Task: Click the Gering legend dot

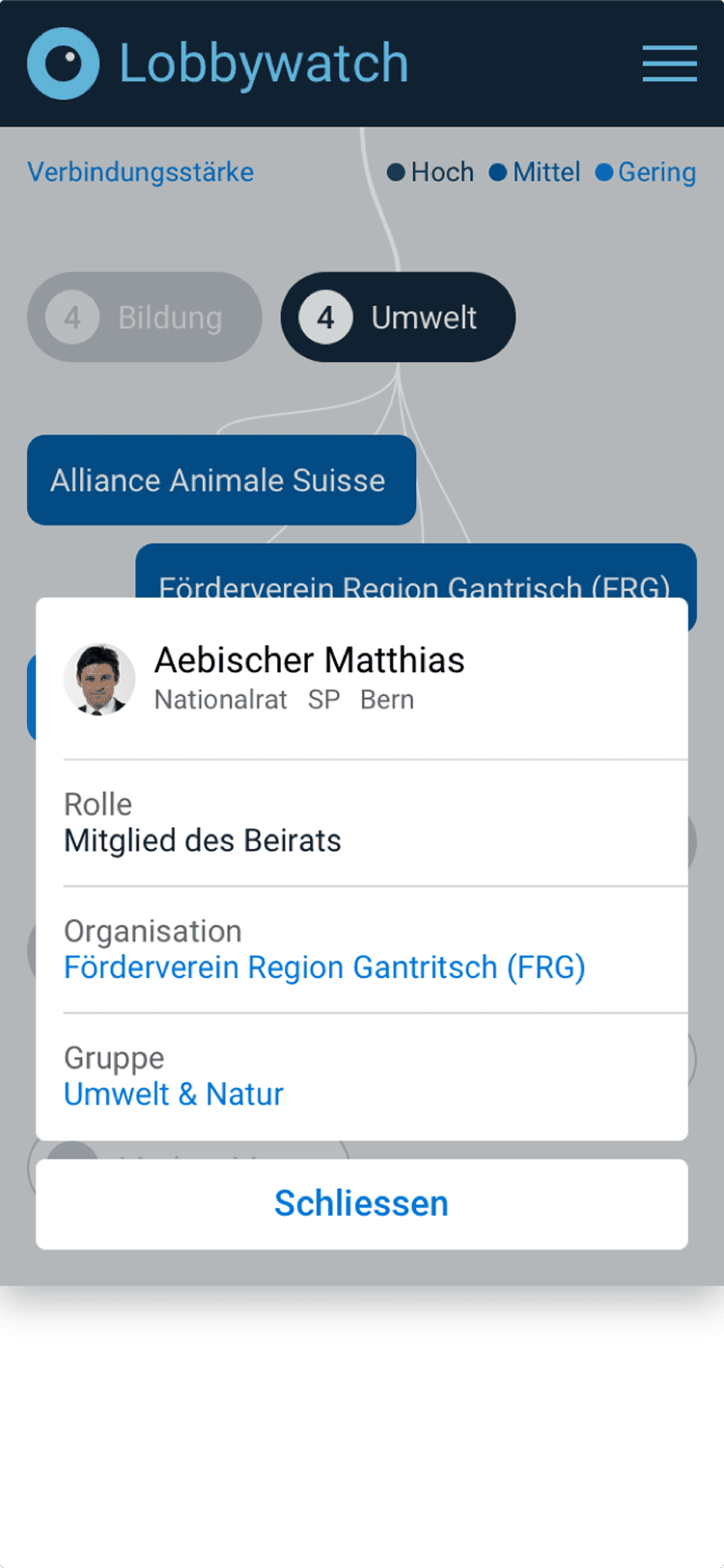Action: pos(604,173)
